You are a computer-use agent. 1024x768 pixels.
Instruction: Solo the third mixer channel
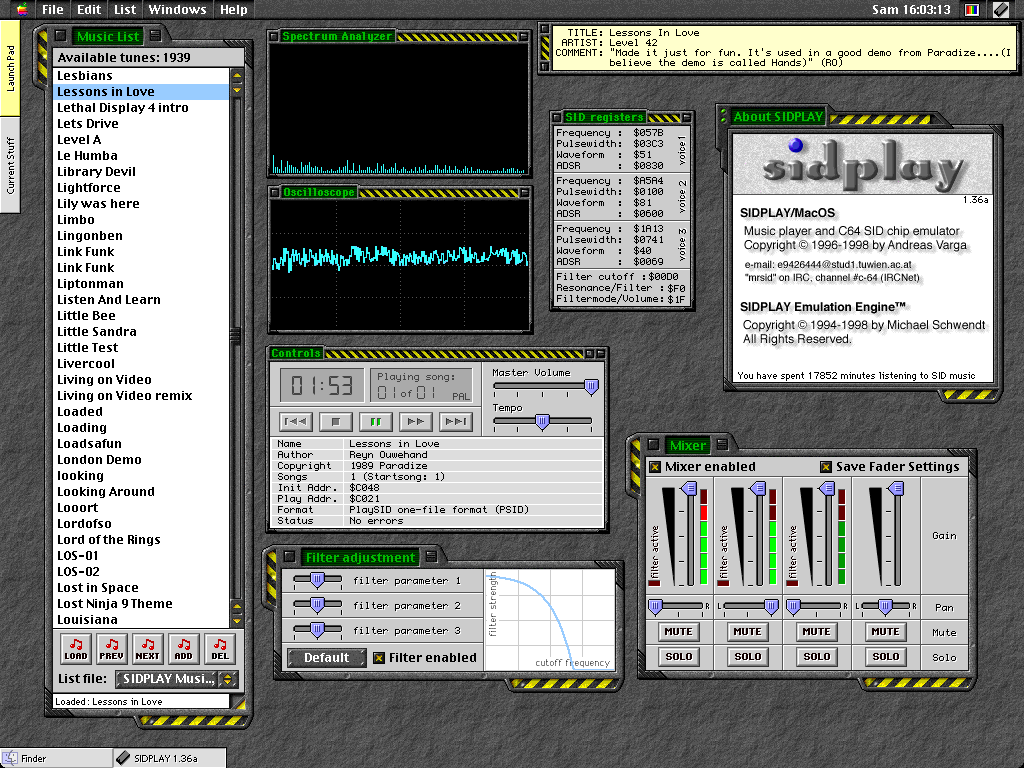(x=816, y=656)
